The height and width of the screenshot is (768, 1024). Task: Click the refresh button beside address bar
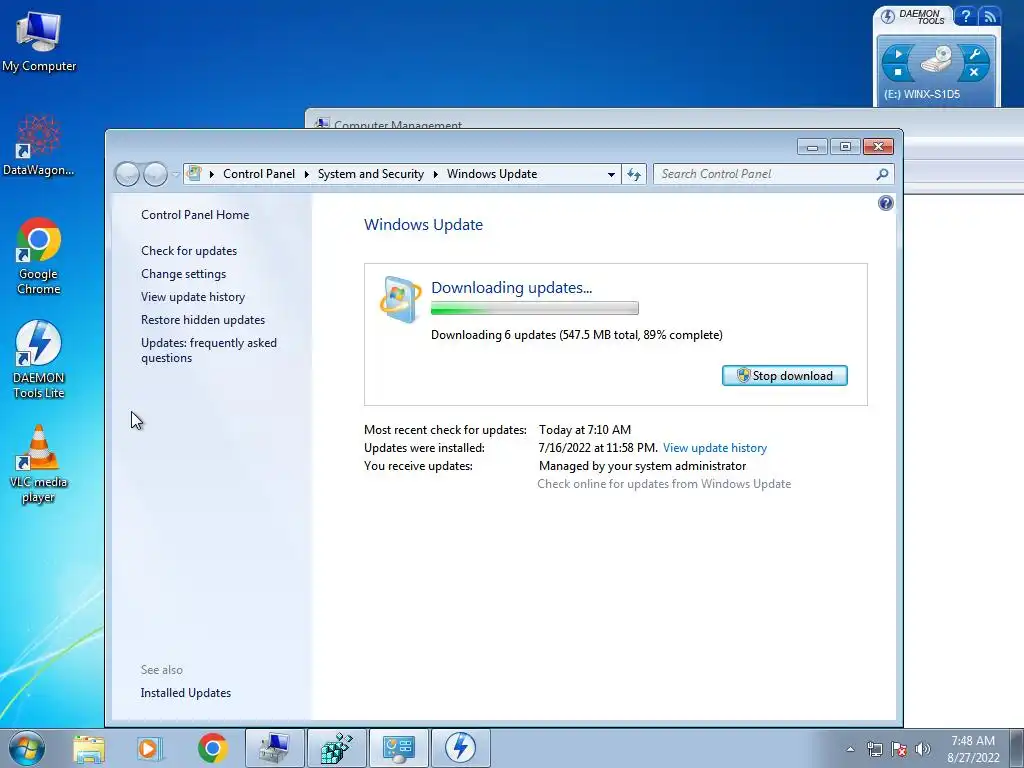pyautogui.click(x=634, y=174)
